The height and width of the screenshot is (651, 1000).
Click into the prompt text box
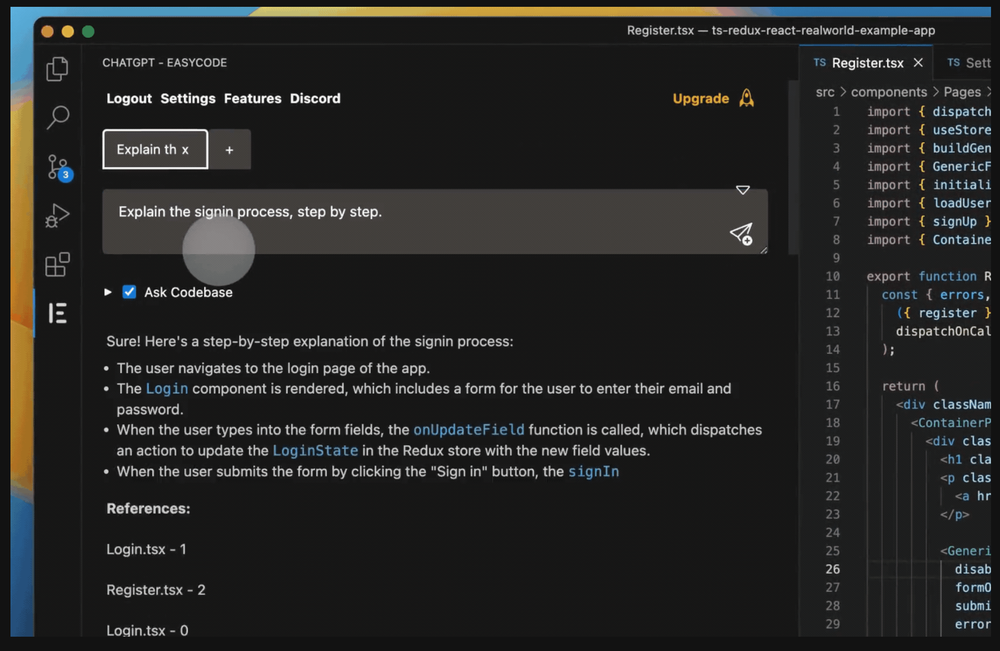[x=435, y=221]
